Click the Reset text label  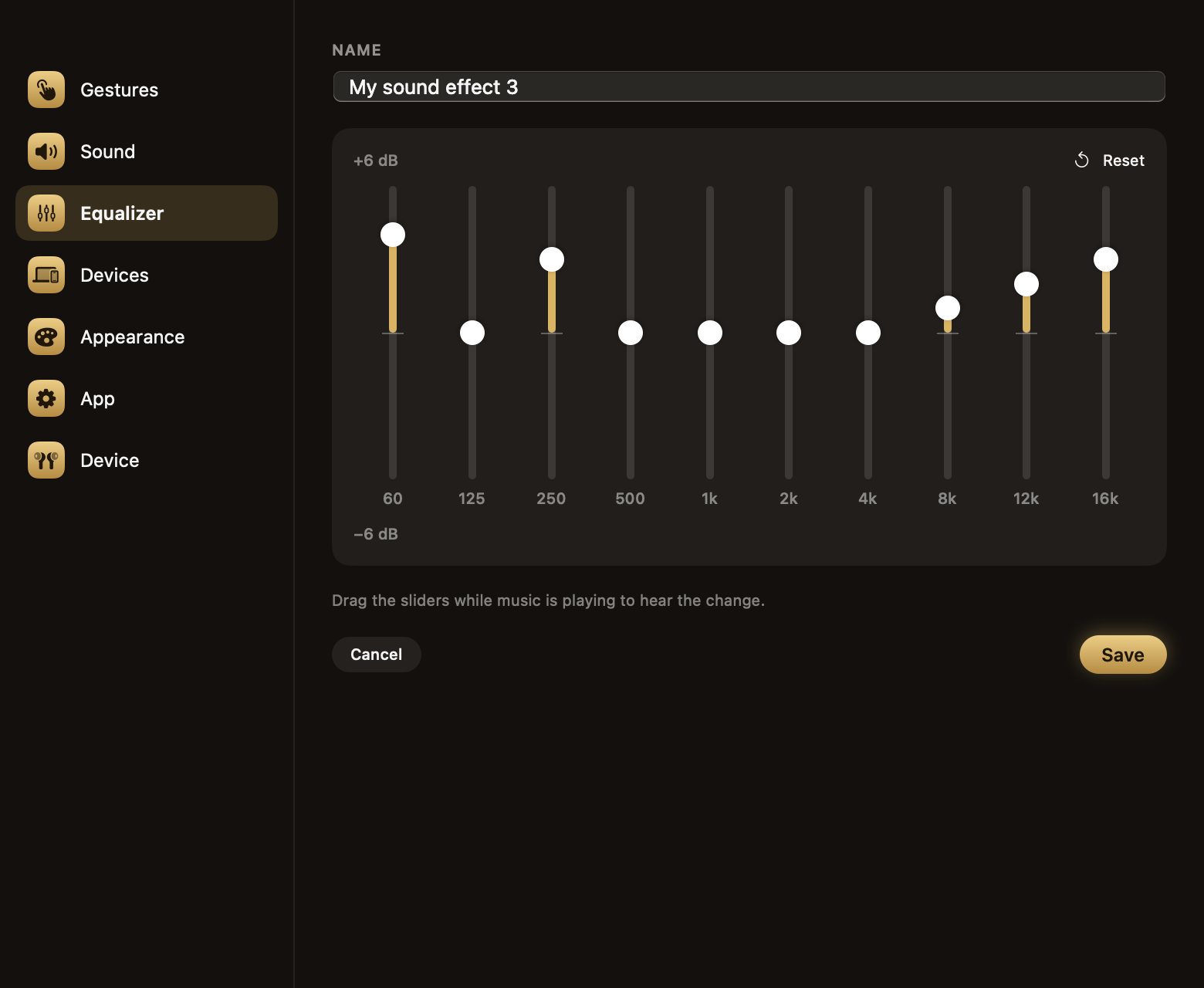point(1123,161)
